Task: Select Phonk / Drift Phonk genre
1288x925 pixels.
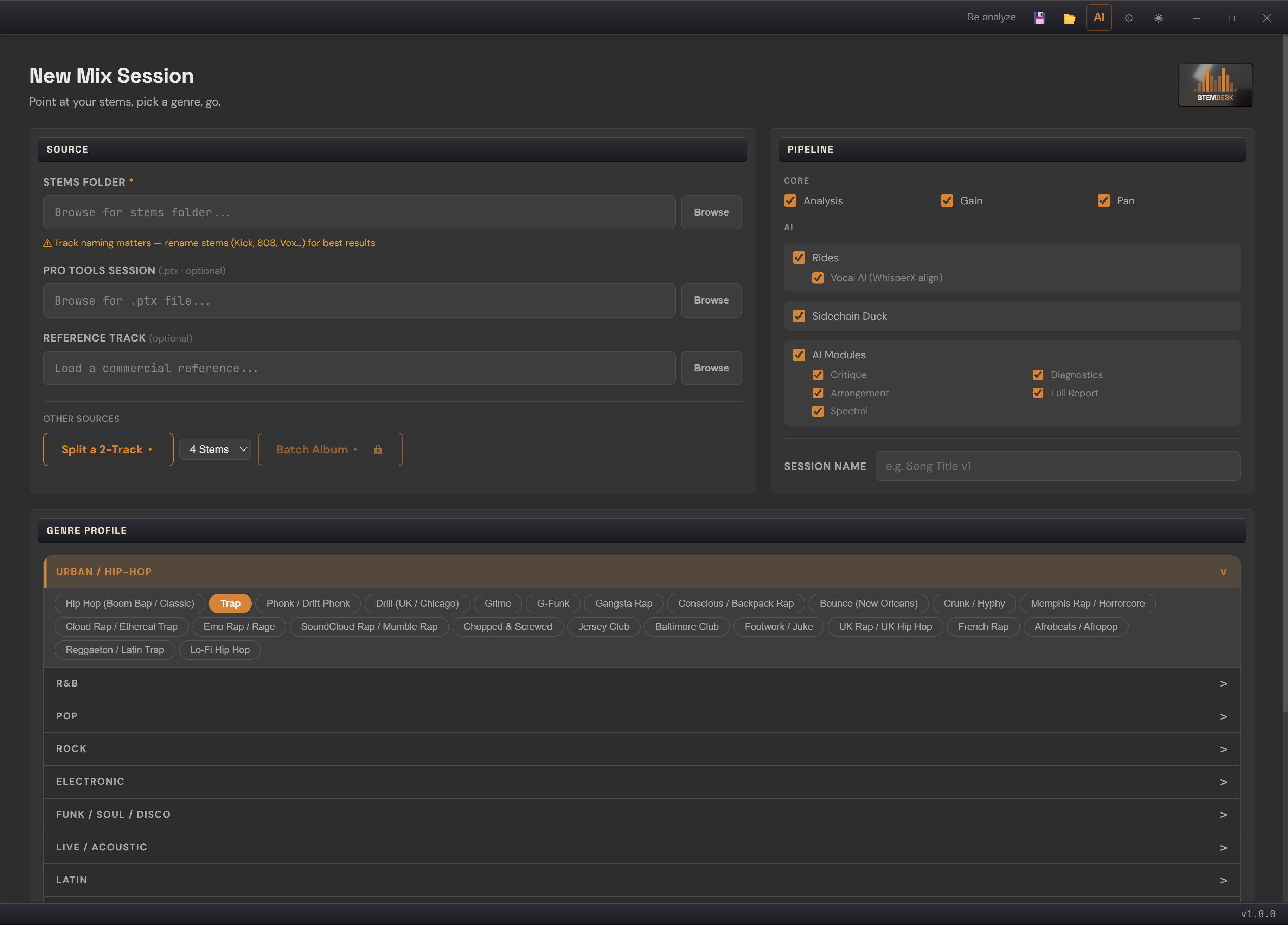Action: tap(308, 604)
